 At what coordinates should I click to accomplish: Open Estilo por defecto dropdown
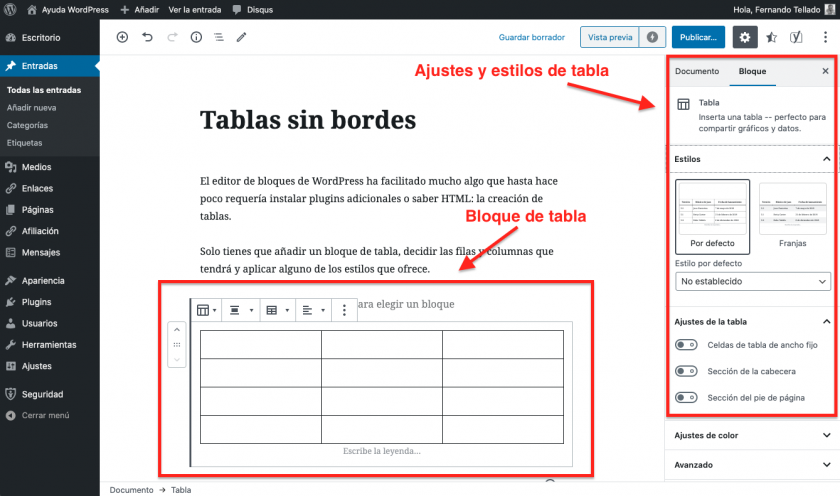coord(753,281)
